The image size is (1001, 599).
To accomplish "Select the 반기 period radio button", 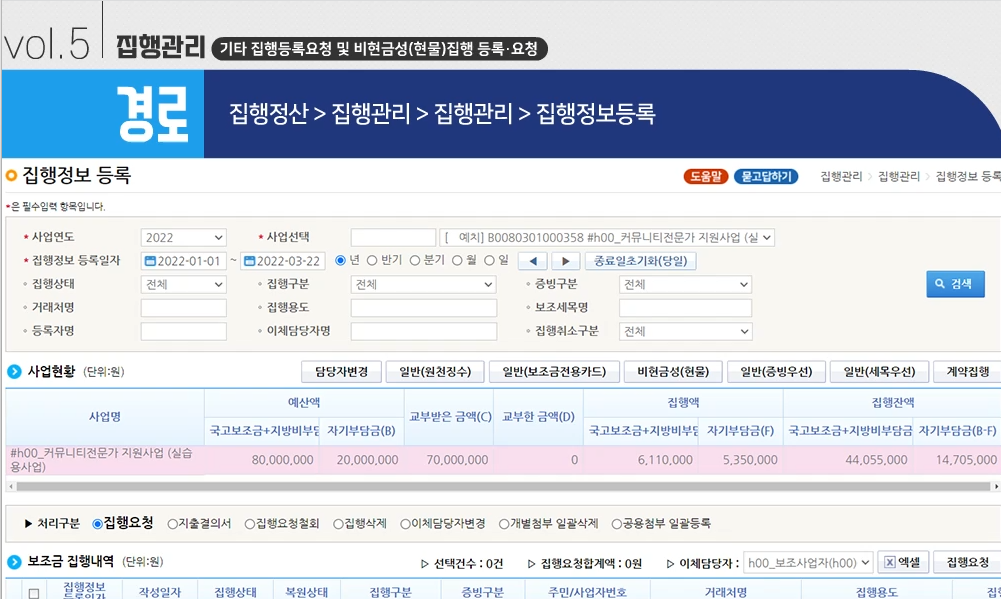I will click(x=372, y=261).
